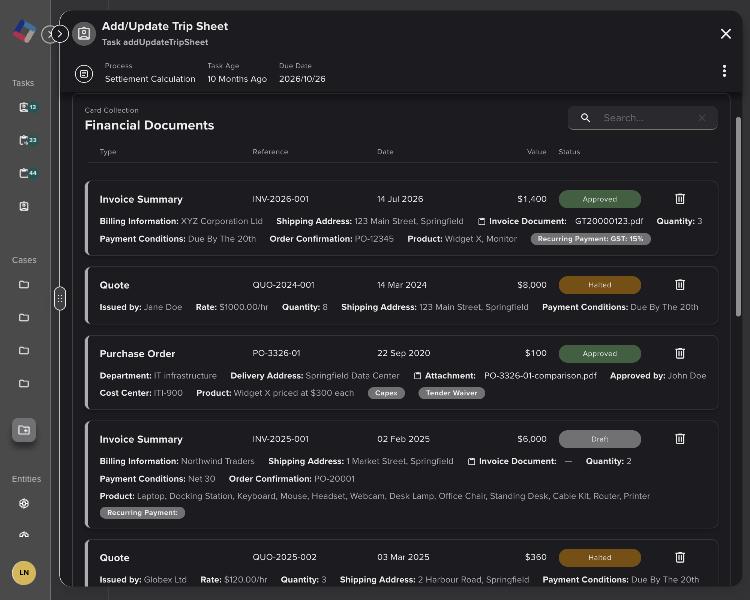
Task: Click Approved status of INV-2026-001
Action: tap(600, 199)
